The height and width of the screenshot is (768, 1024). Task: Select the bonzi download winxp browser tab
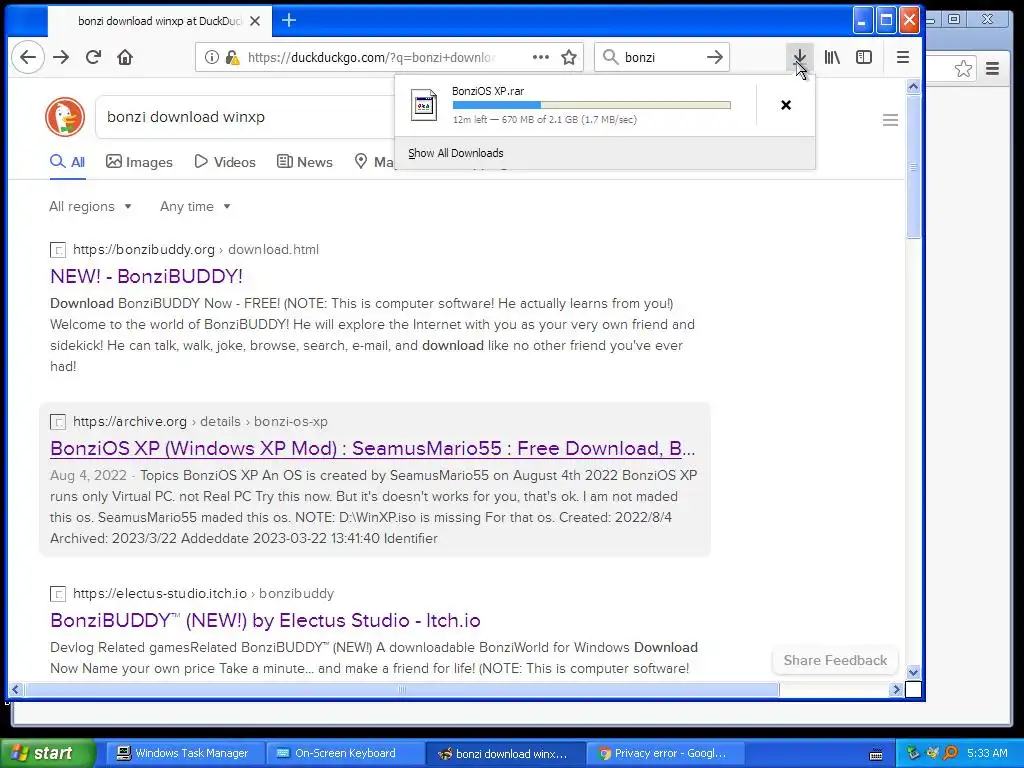pyautogui.click(x=157, y=21)
